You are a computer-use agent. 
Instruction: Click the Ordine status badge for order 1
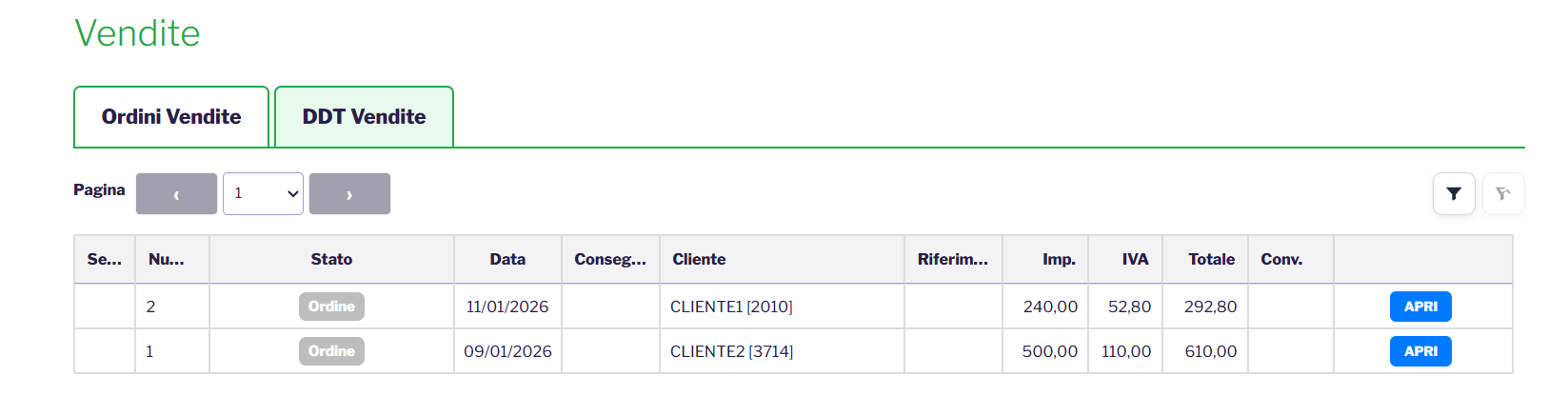pos(331,351)
